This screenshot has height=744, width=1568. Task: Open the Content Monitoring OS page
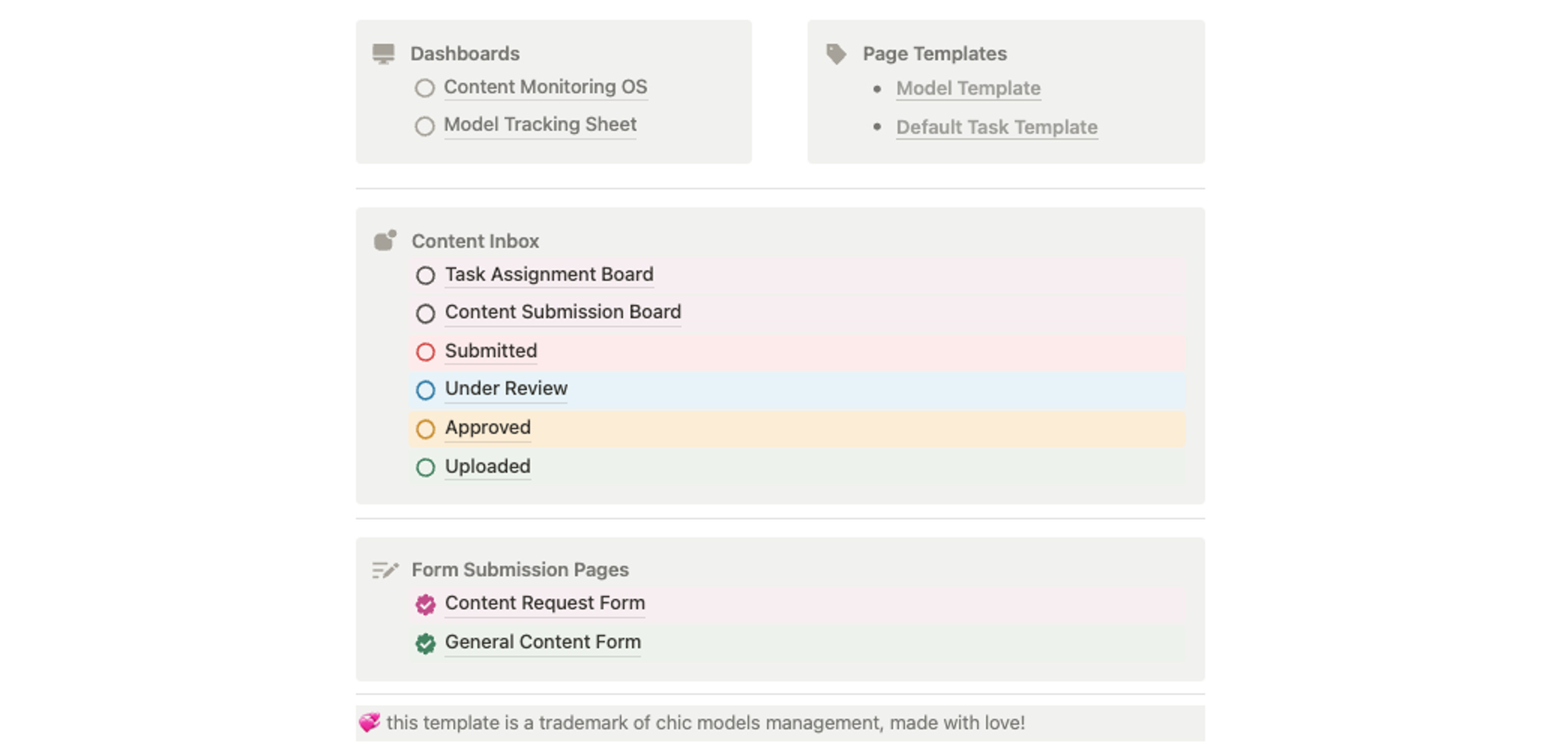click(x=545, y=87)
